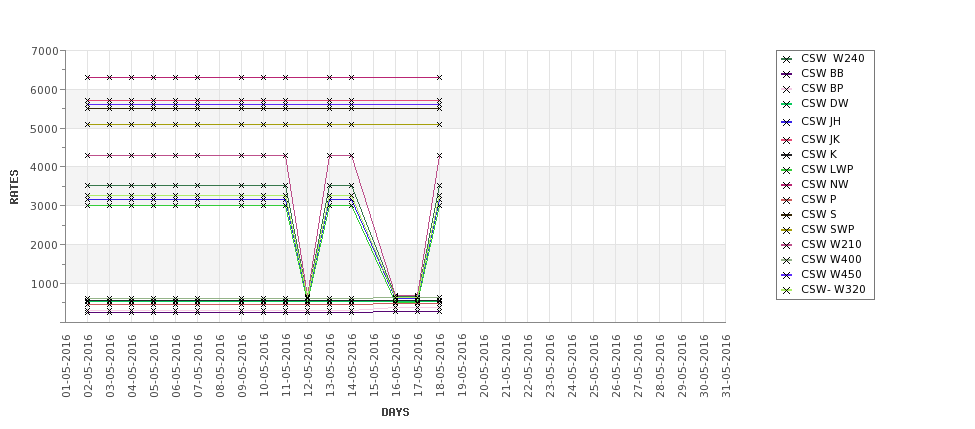Select the CSW JK legend marker
The image size is (975, 429).
pos(787,140)
